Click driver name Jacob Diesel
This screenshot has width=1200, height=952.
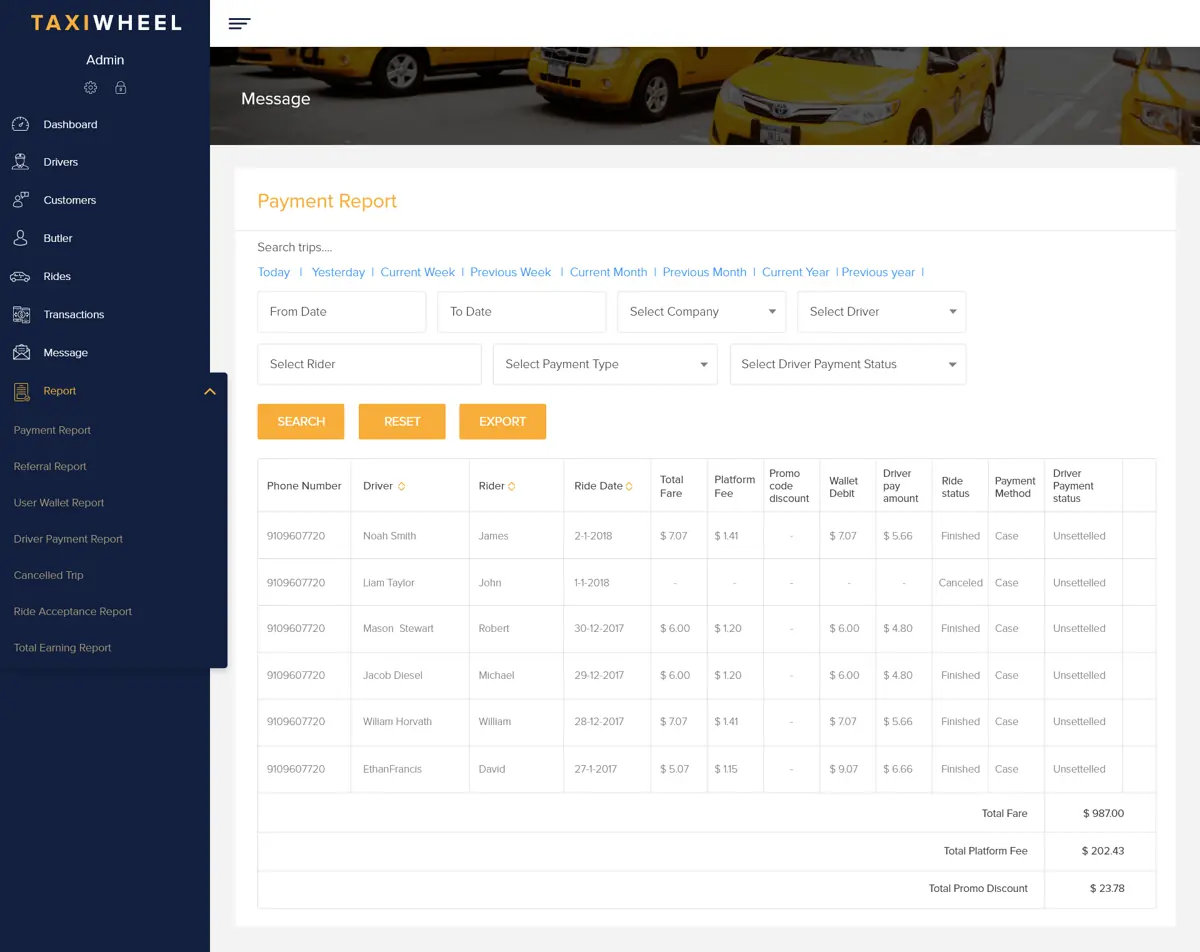393,676
